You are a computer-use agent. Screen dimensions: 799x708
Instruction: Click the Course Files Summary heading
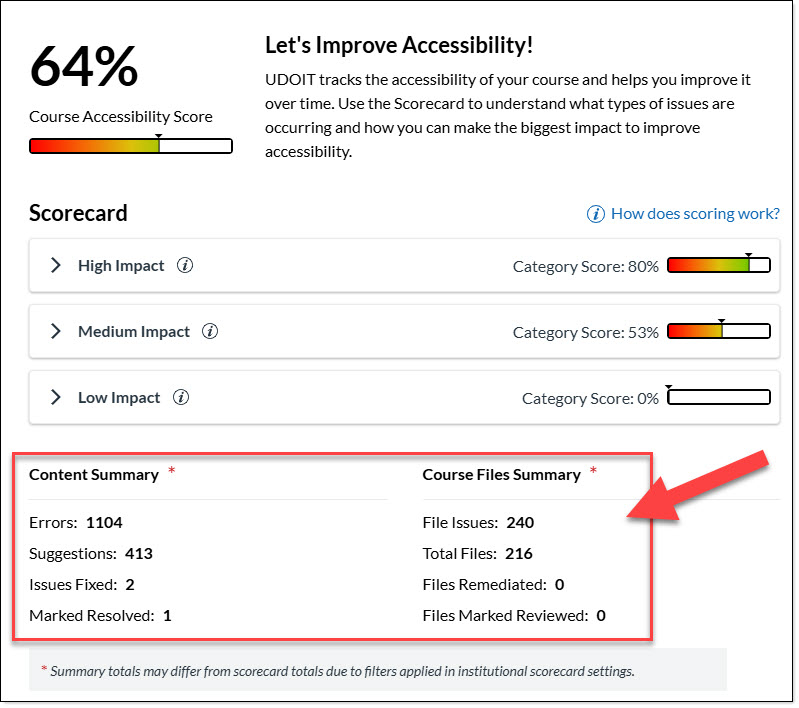pyautogui.click(x=502, y=475)
